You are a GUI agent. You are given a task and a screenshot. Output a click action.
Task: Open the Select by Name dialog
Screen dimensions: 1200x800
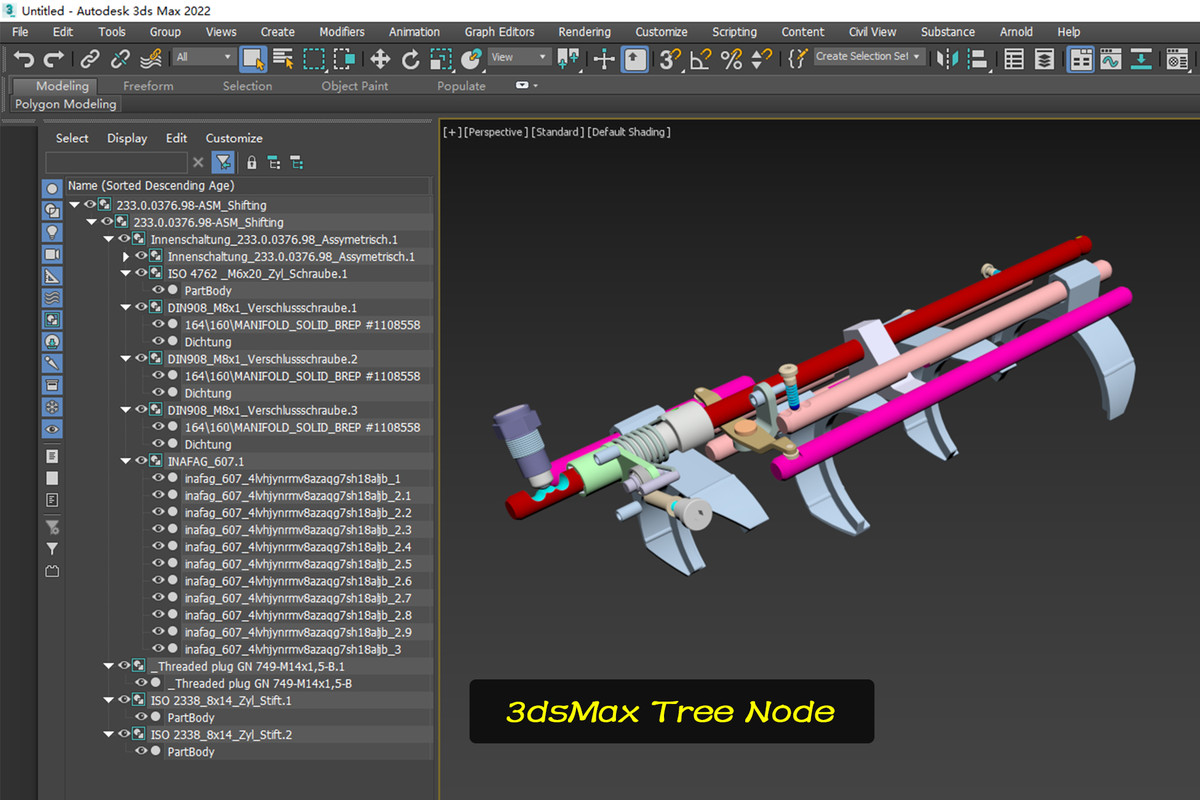tap(283, 59)
